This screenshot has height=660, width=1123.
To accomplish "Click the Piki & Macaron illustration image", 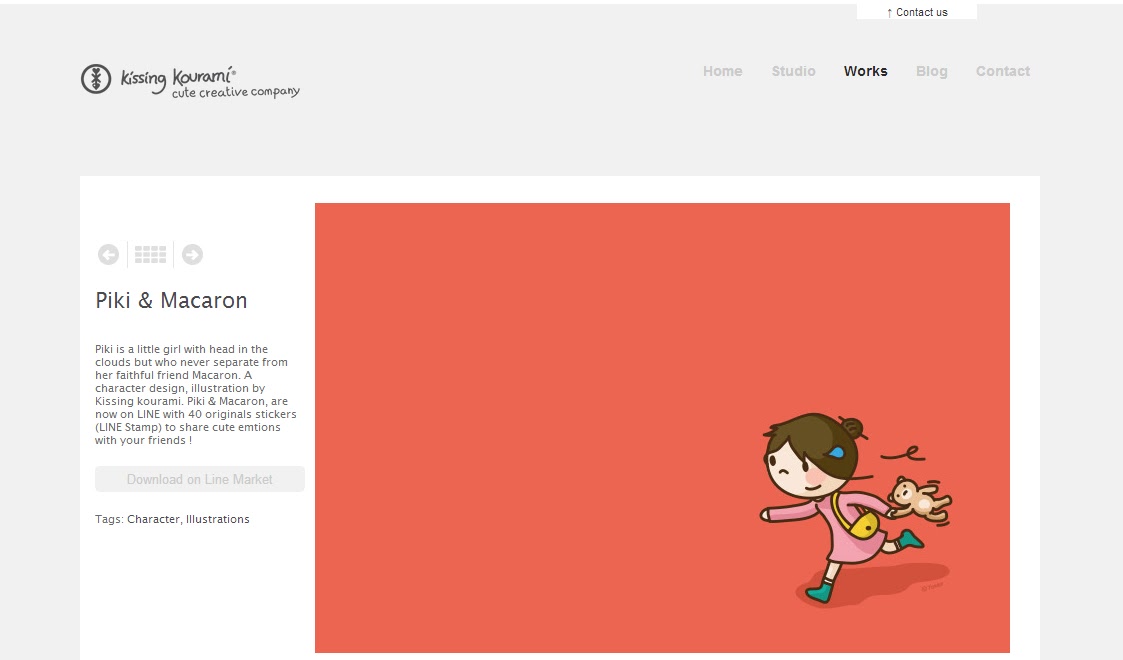I will pos(662,427).
